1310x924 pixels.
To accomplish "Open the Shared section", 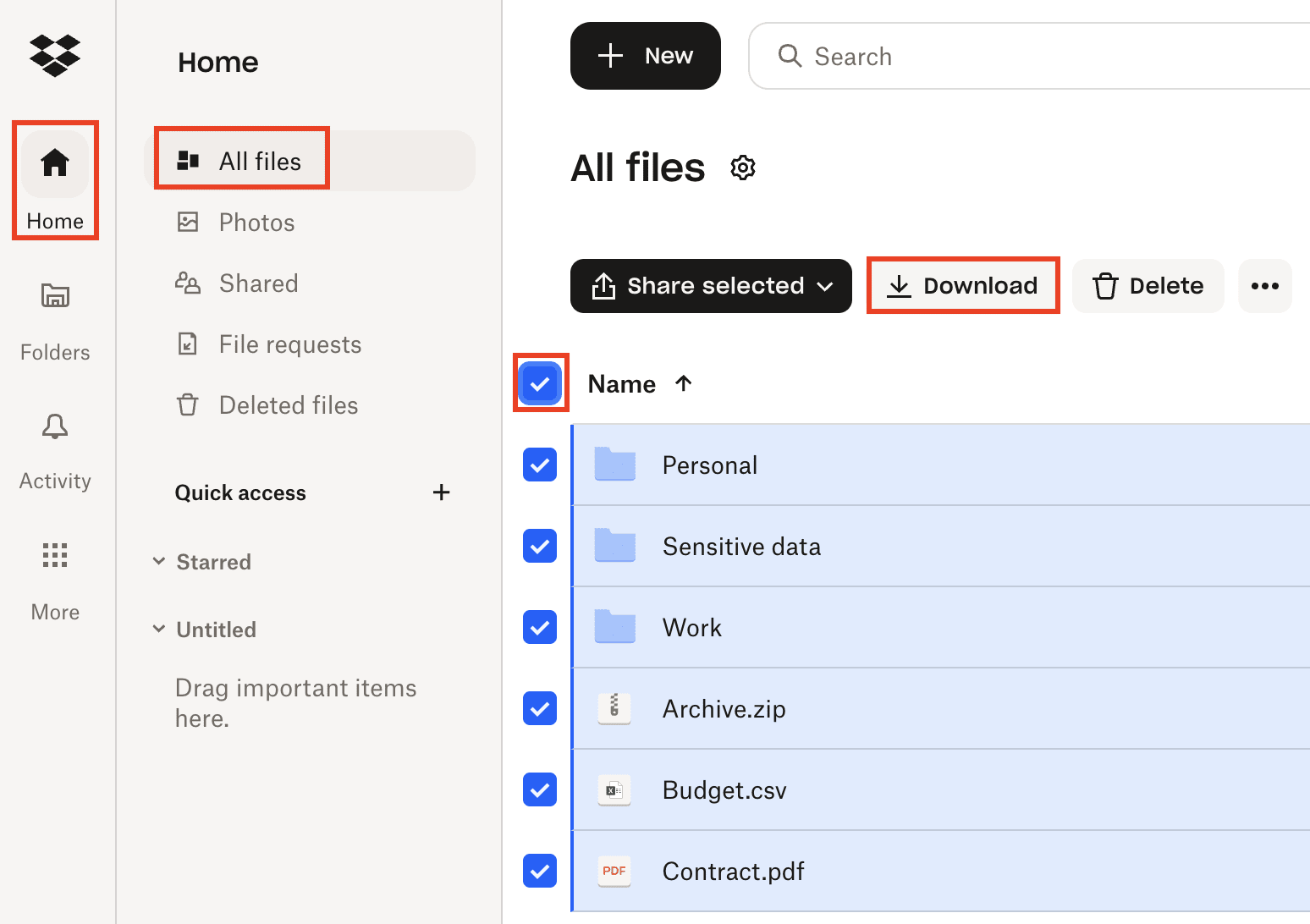I will [258, 283].
